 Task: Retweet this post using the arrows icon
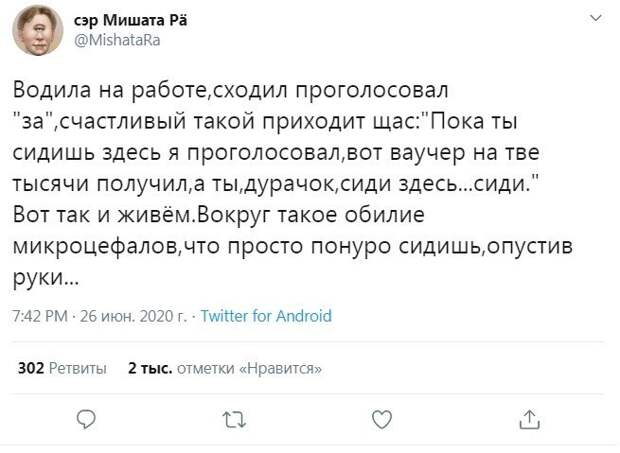(x=233, y=419)
